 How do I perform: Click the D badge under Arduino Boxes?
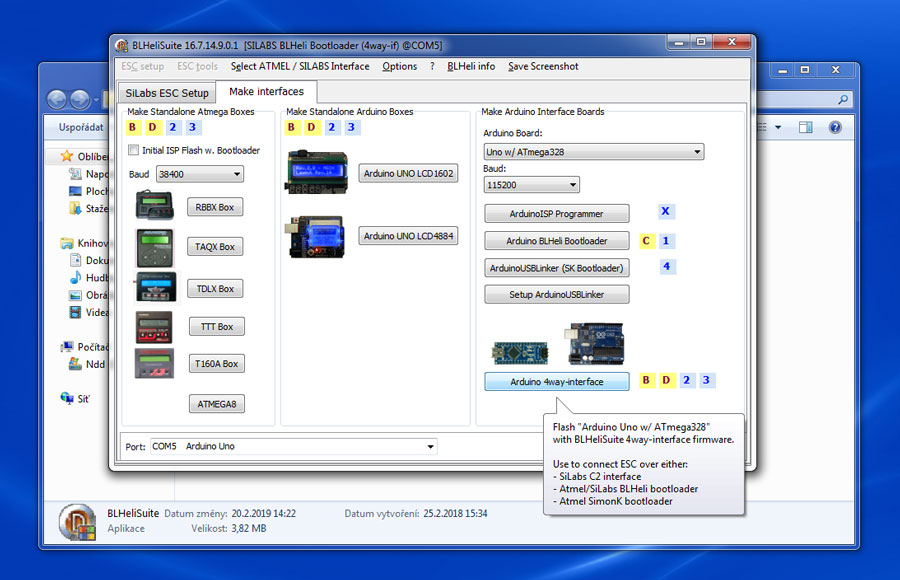[x=311, y=127]
